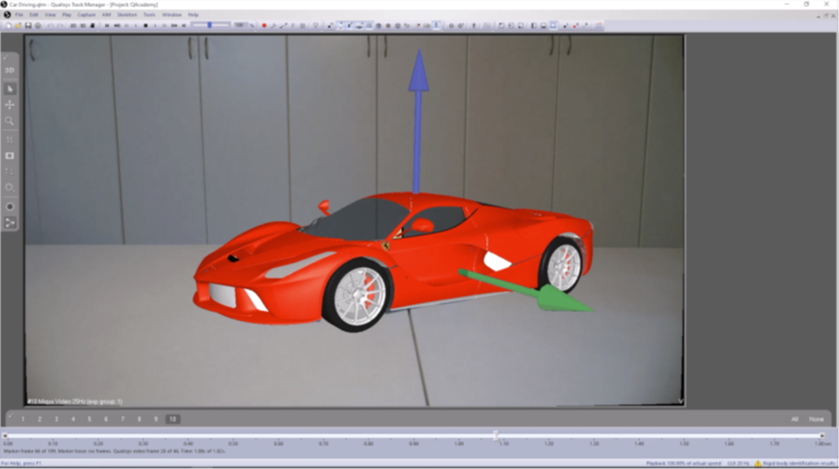
Task: Show camera 8 view
Action: (x=139, y=419)
